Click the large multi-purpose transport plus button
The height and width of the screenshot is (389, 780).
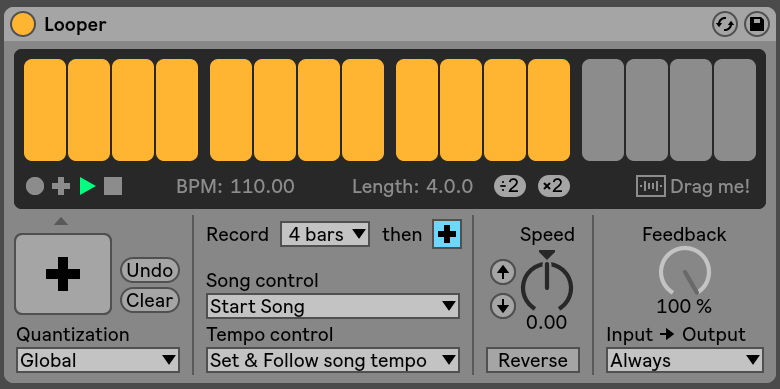(x=63, y=274)
